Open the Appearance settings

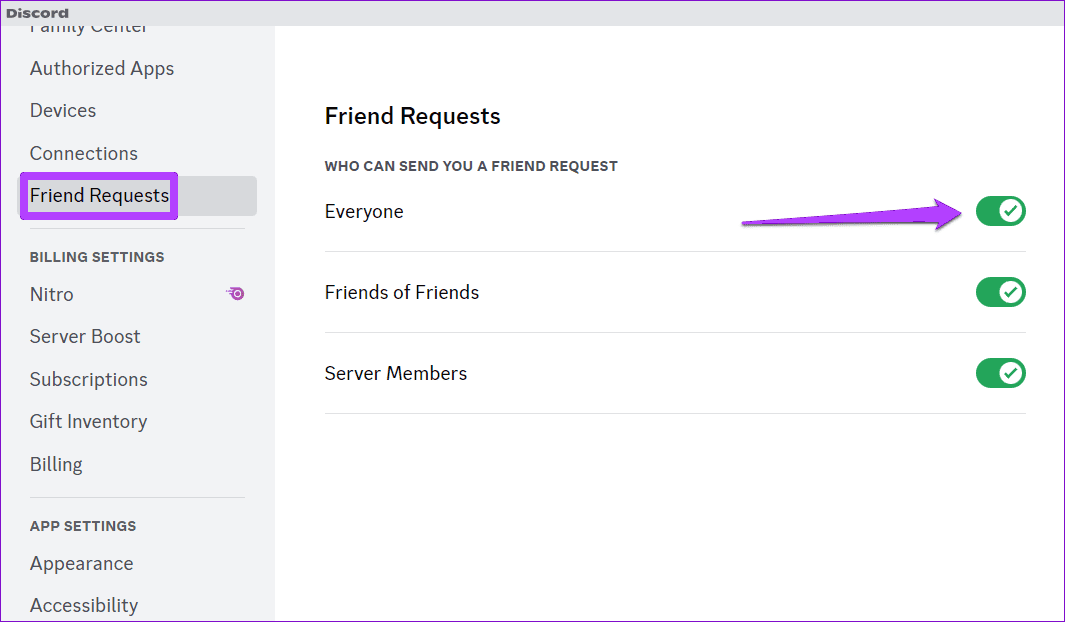(x=81, y=563)
